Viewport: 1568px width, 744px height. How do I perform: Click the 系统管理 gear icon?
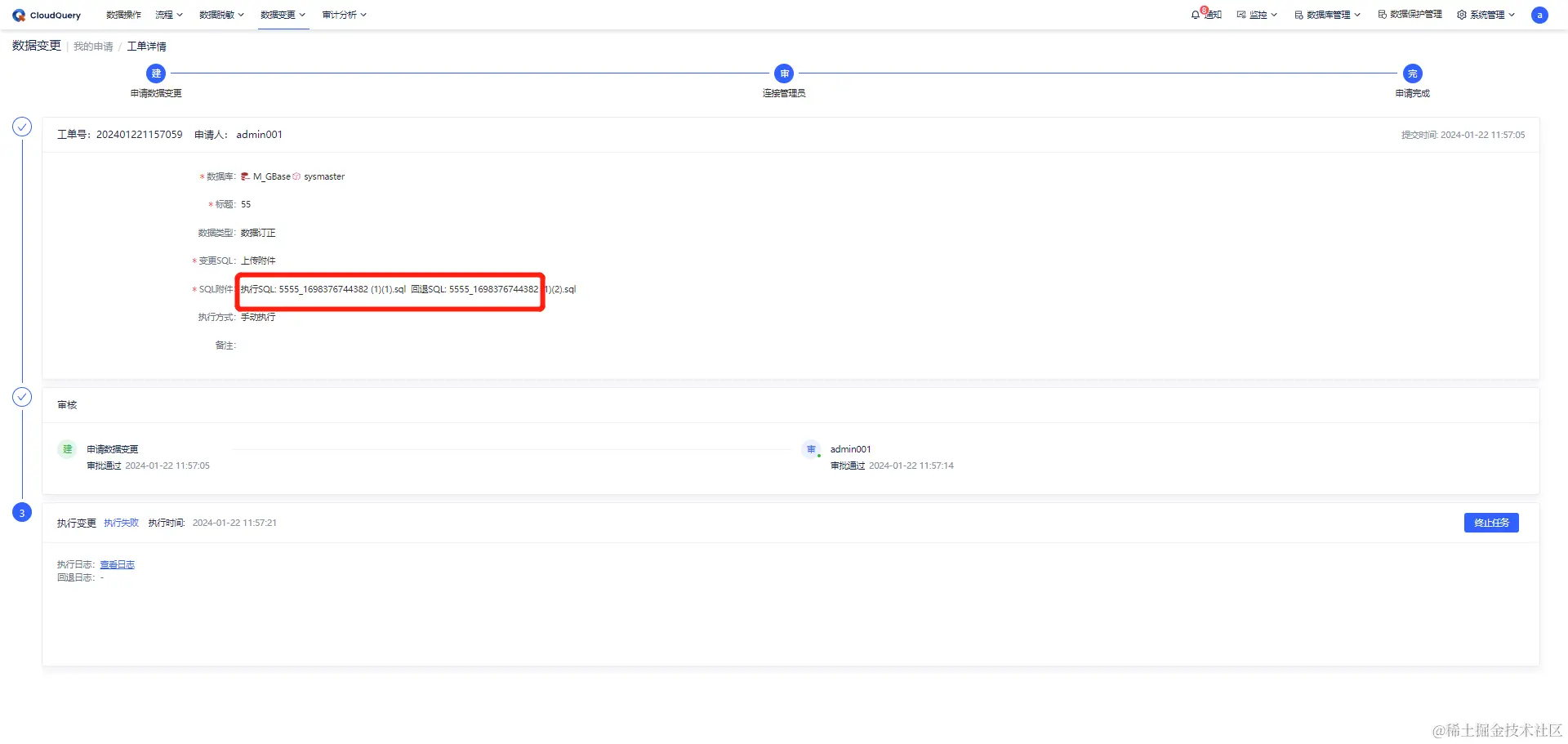(x=1462, y=15)
